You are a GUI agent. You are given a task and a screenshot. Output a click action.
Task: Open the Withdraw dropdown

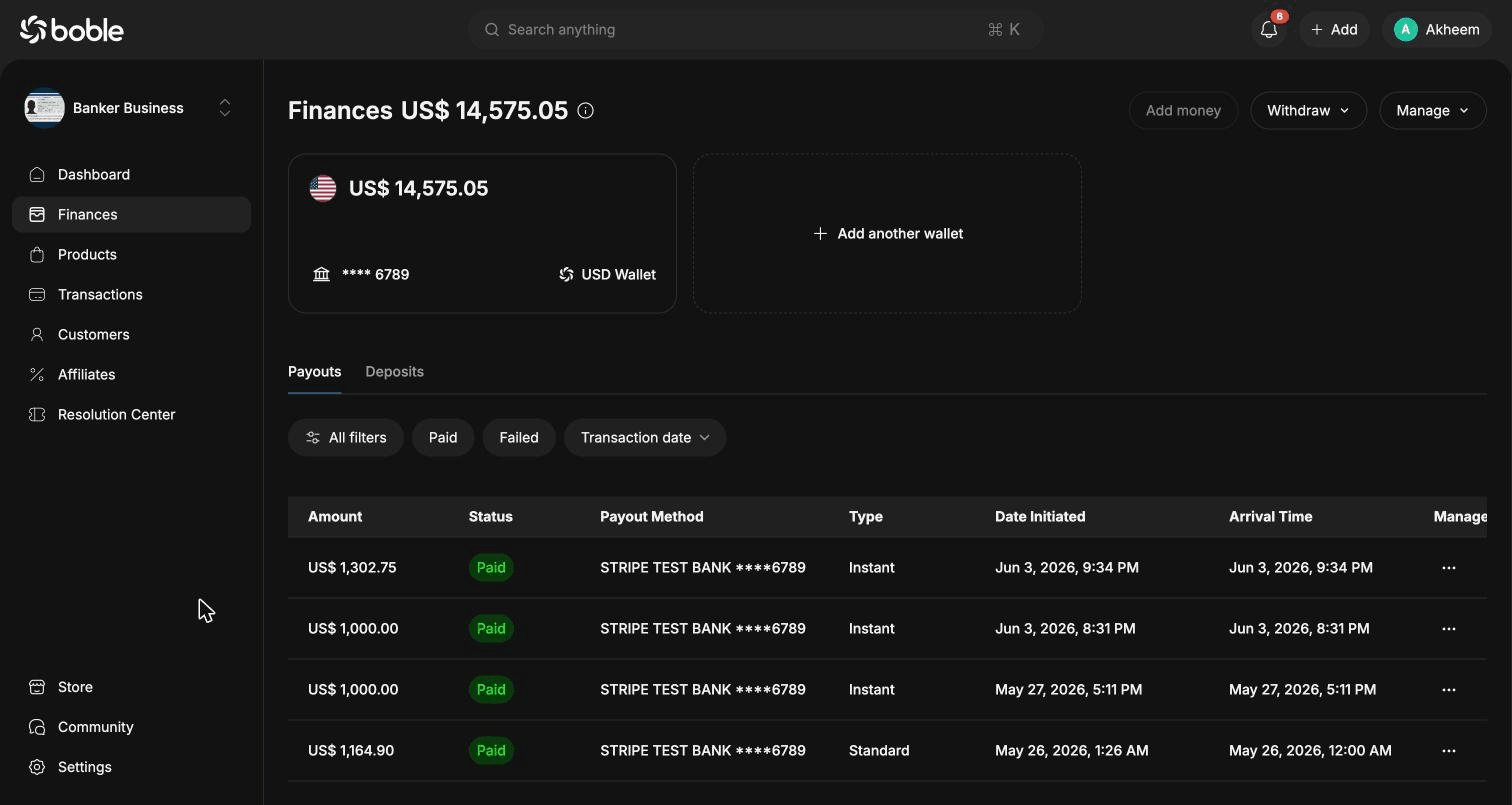(x=1308, y=111)
